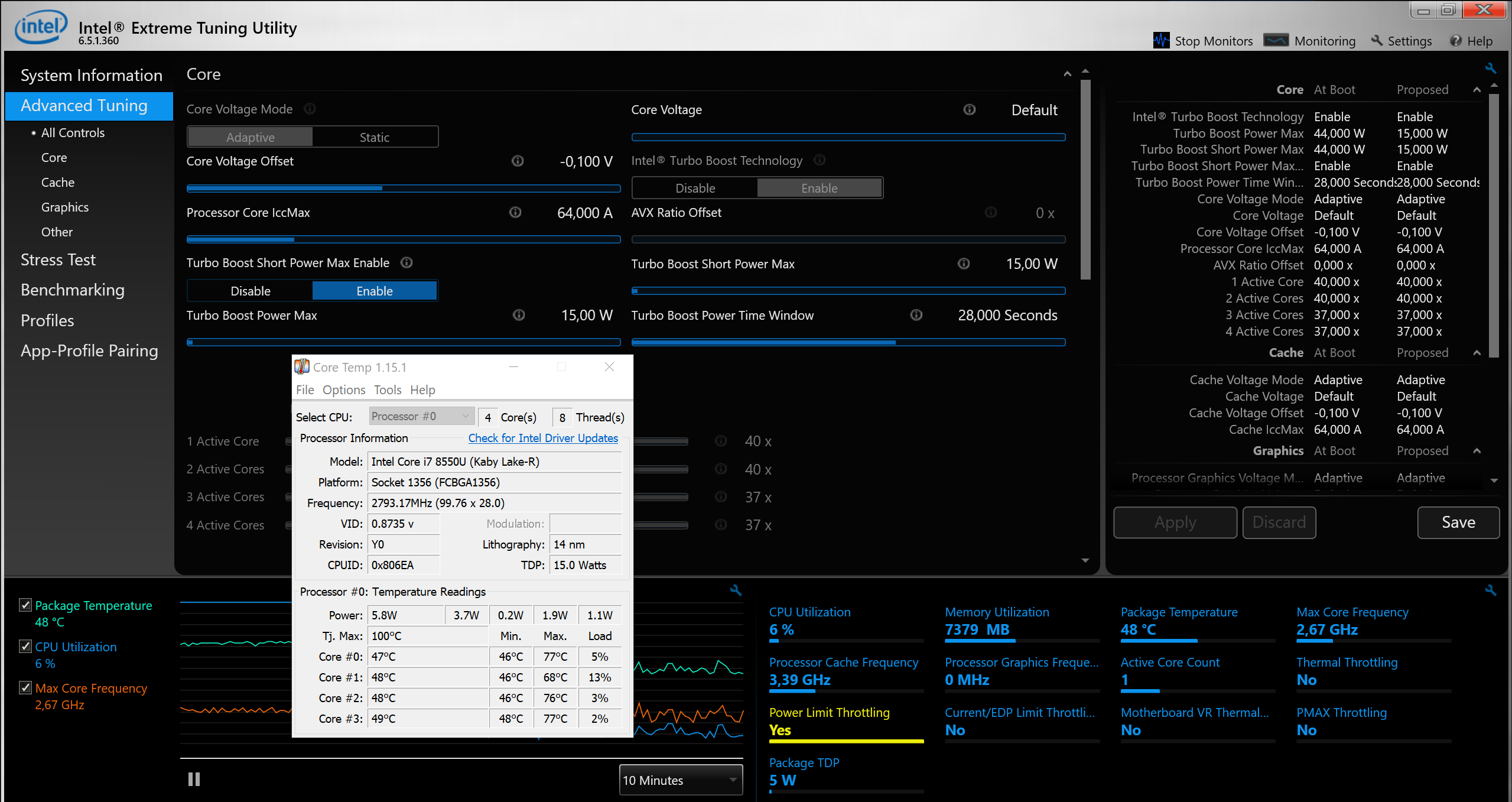Pause the monitoring graph
Viewport: 1512px width, 802px height.
click(x=194, y=780)
